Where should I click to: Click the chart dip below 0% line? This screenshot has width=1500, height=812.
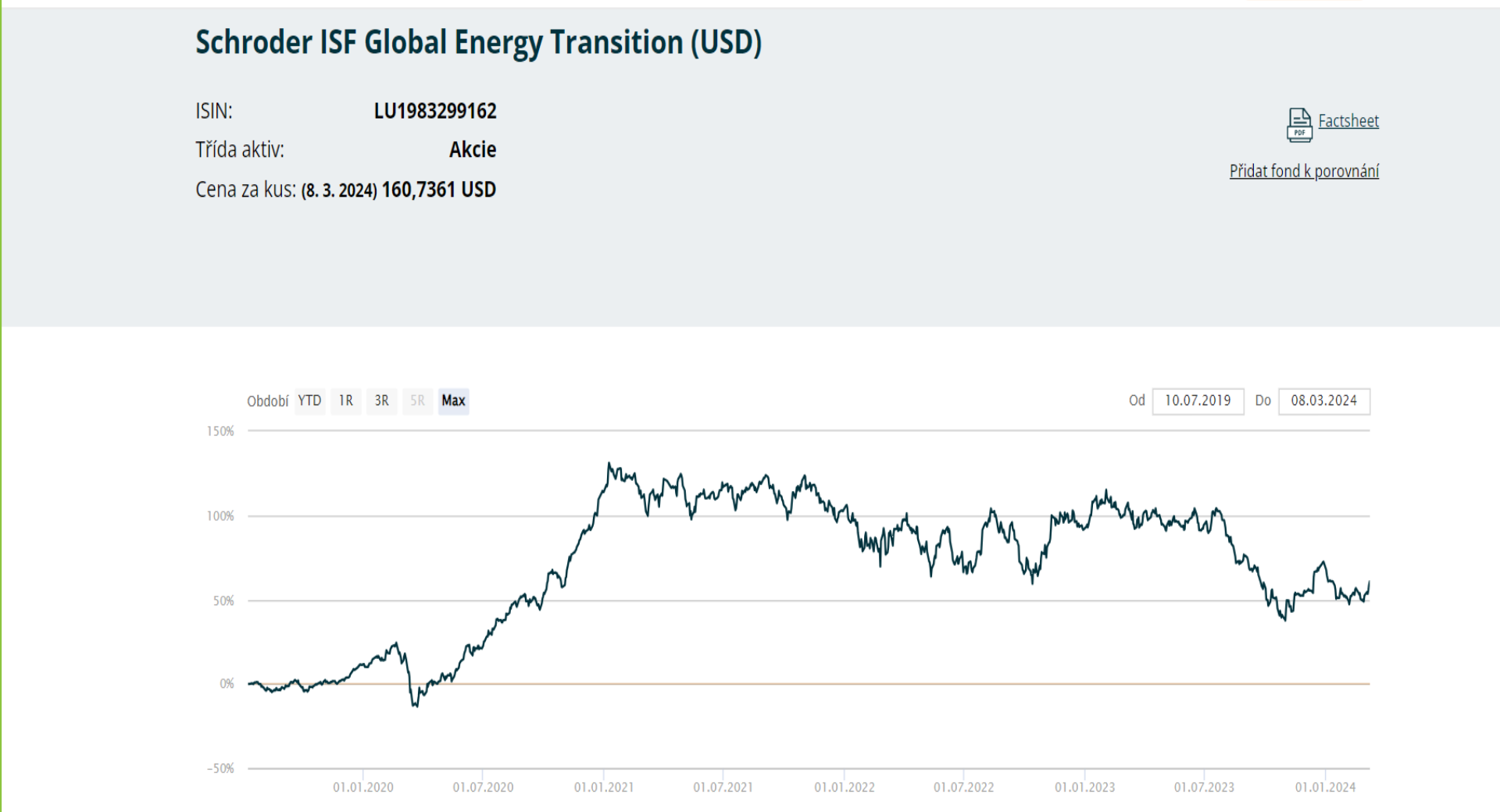[x=415, y=704]
